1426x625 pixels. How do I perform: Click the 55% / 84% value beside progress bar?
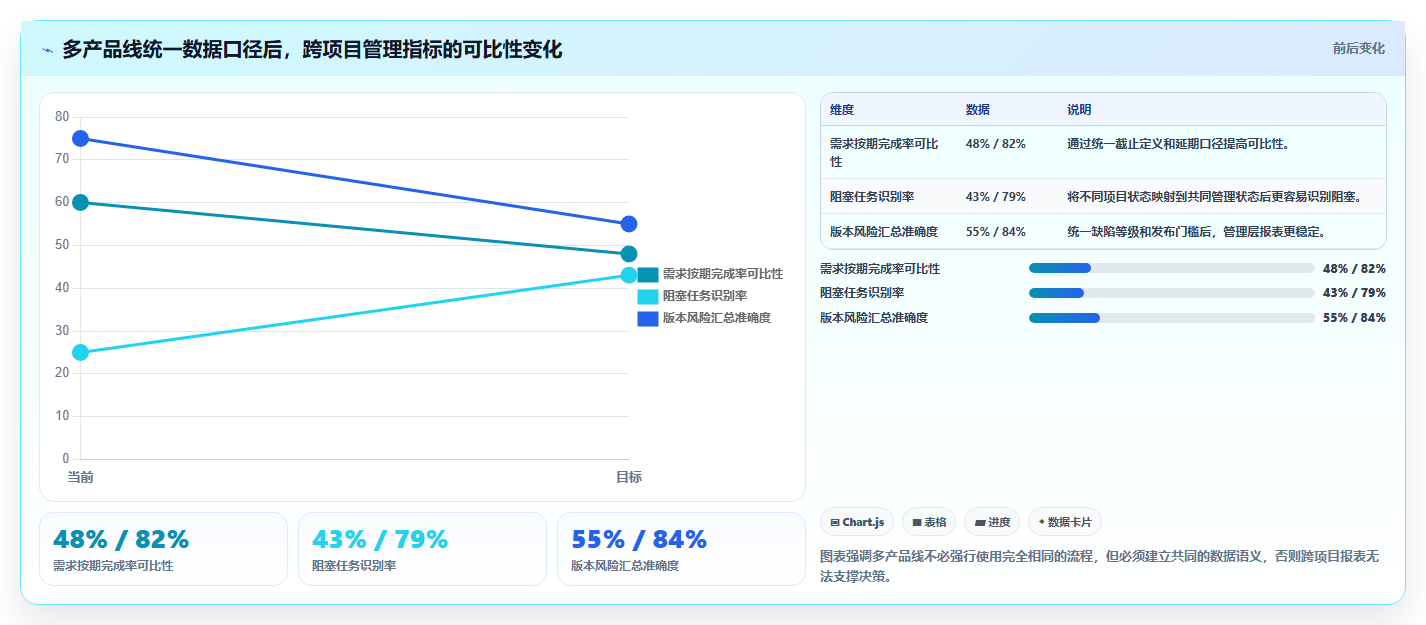coord(1354,318)
